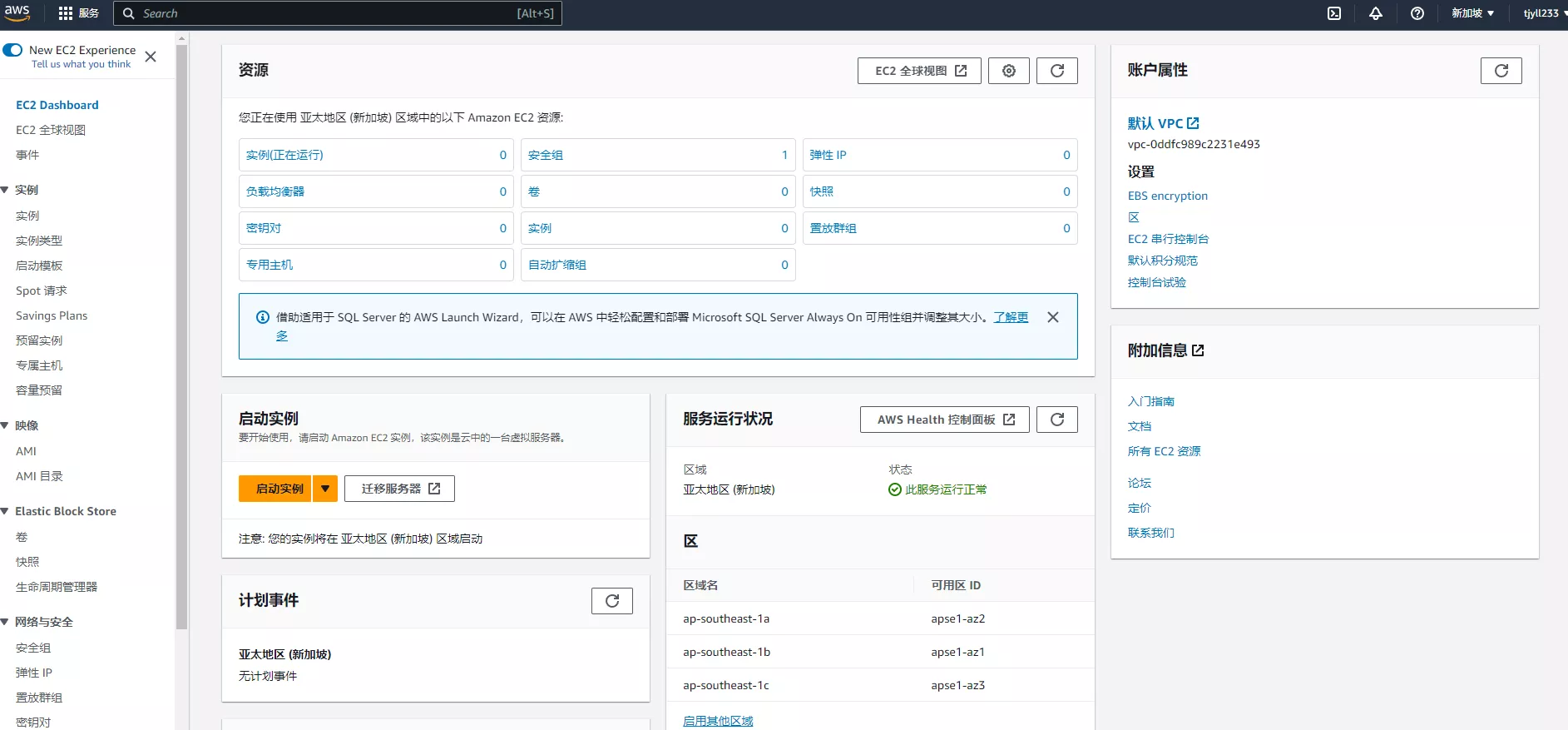Open 密钥对 resource link
The height and width of the screenshot is (730, 1568).
(x=264, y=228)
